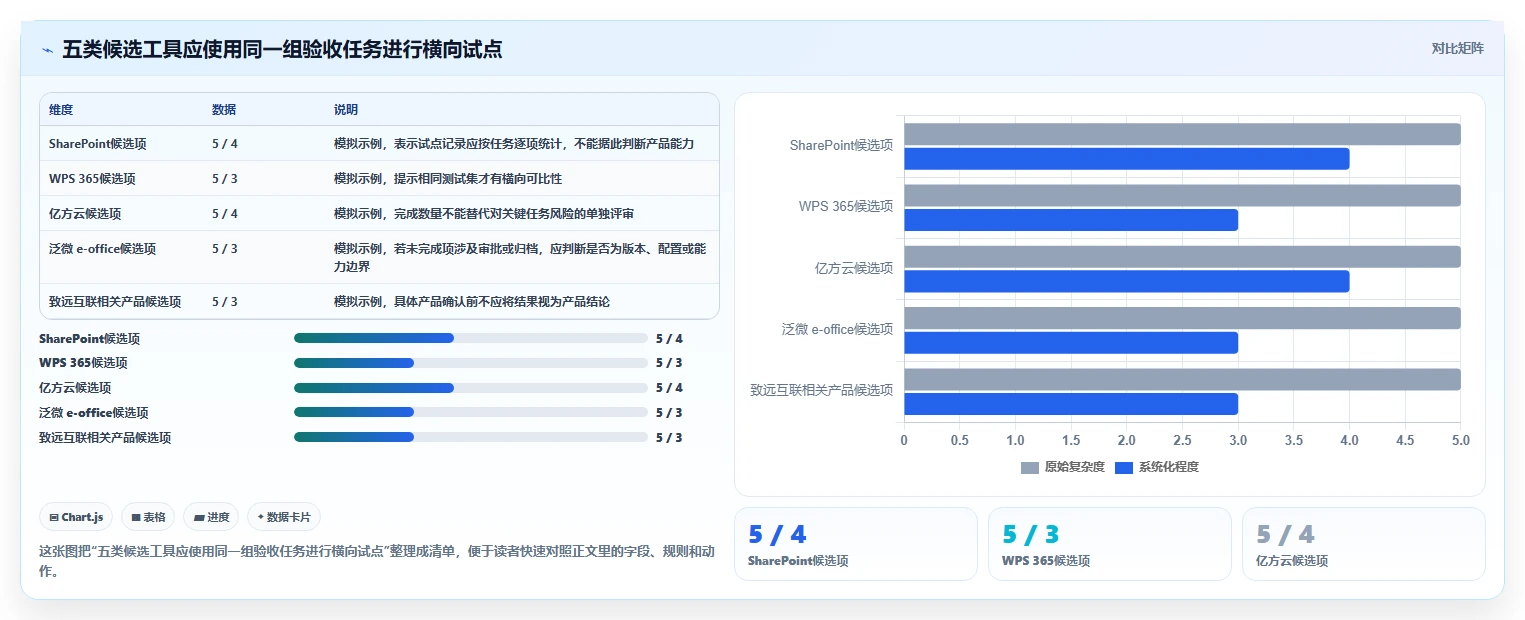The width and height of the screenshot is (1525, 620).
Task: Click the caption paragraph starting 这张图把
Action: [378, 561]
